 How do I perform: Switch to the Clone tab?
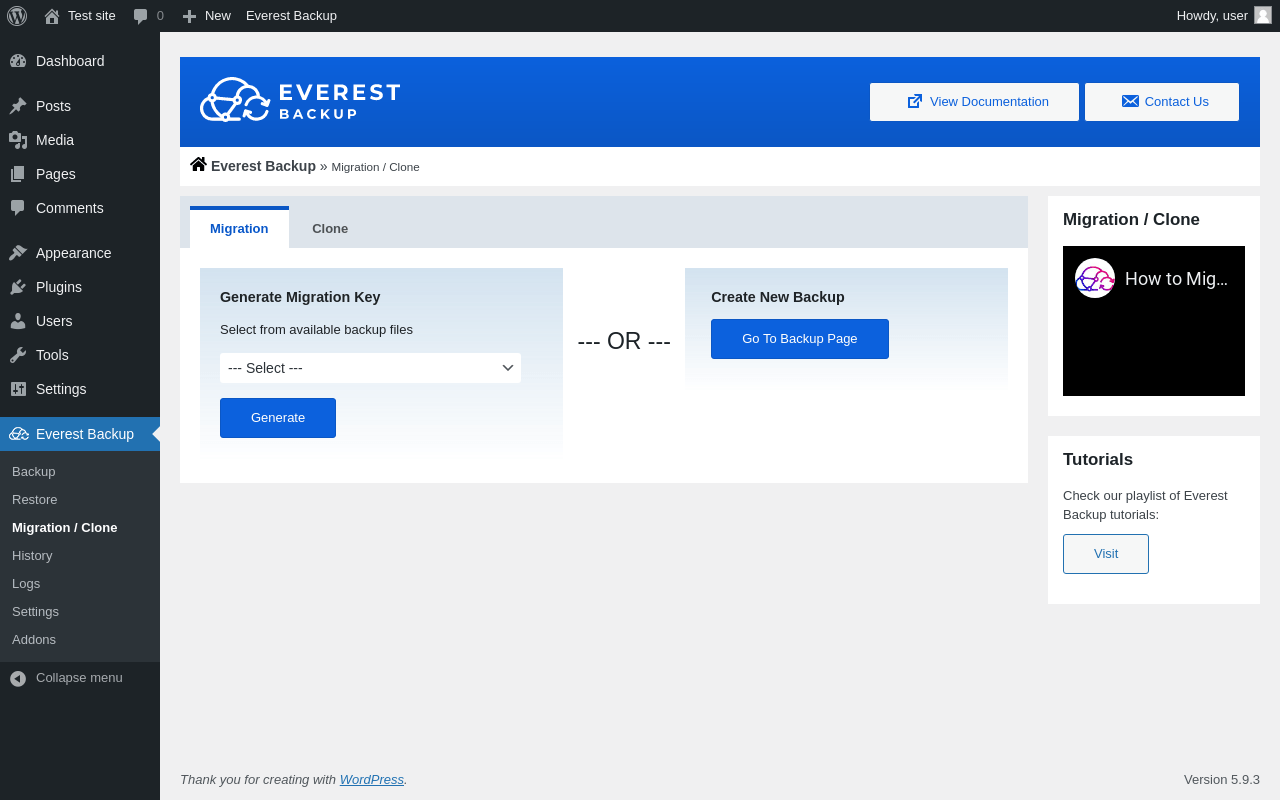tap(330, 228)
